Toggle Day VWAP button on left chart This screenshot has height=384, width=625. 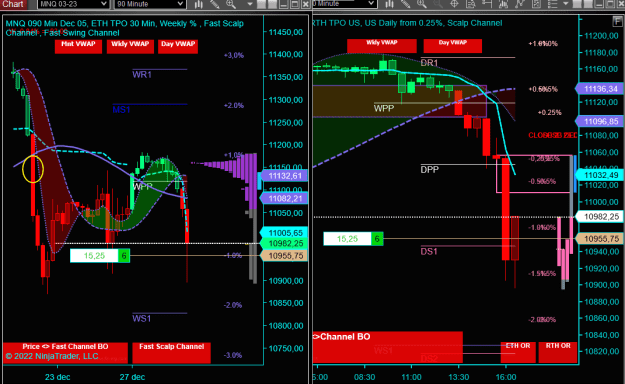[x=178, y=46]
